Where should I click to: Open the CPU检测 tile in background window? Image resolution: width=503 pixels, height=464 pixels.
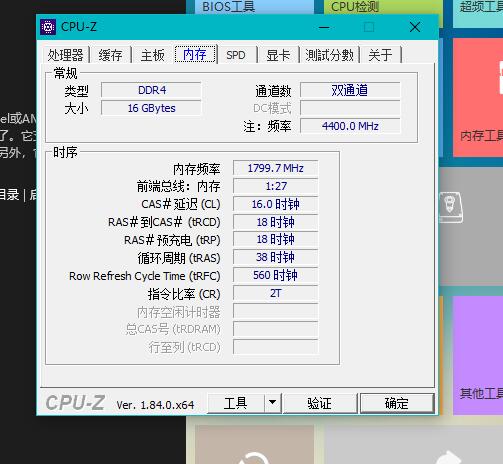pyautogui.click(x=383, y=7)
